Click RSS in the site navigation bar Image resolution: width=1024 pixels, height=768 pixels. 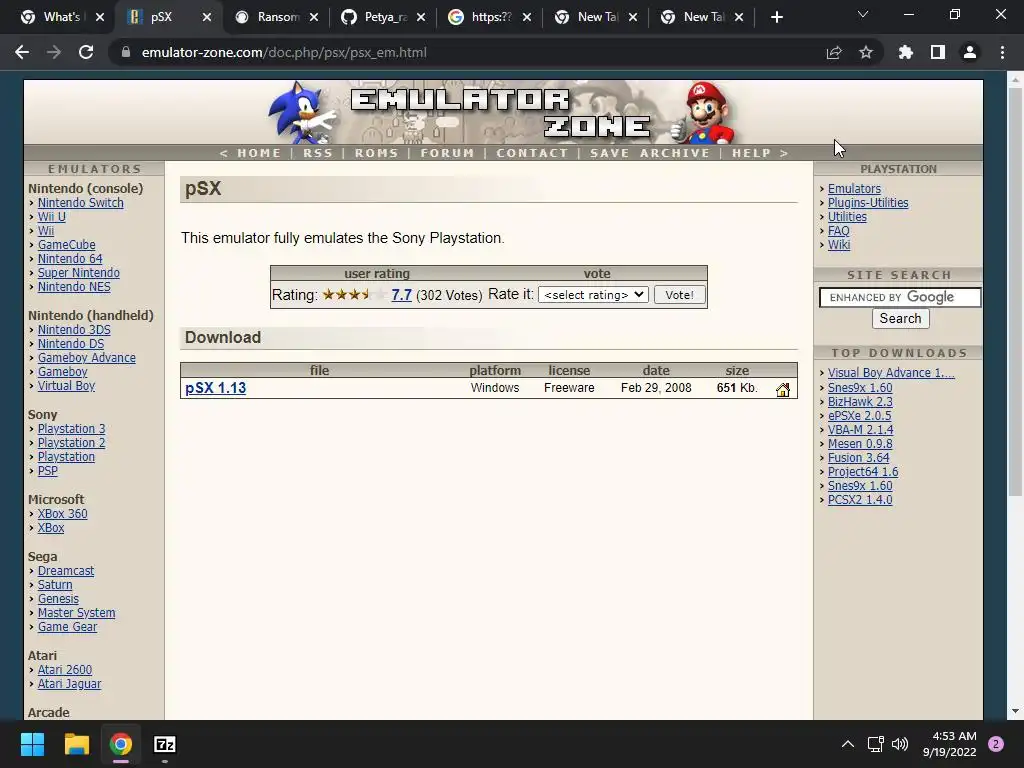click(x=318, y=153)
